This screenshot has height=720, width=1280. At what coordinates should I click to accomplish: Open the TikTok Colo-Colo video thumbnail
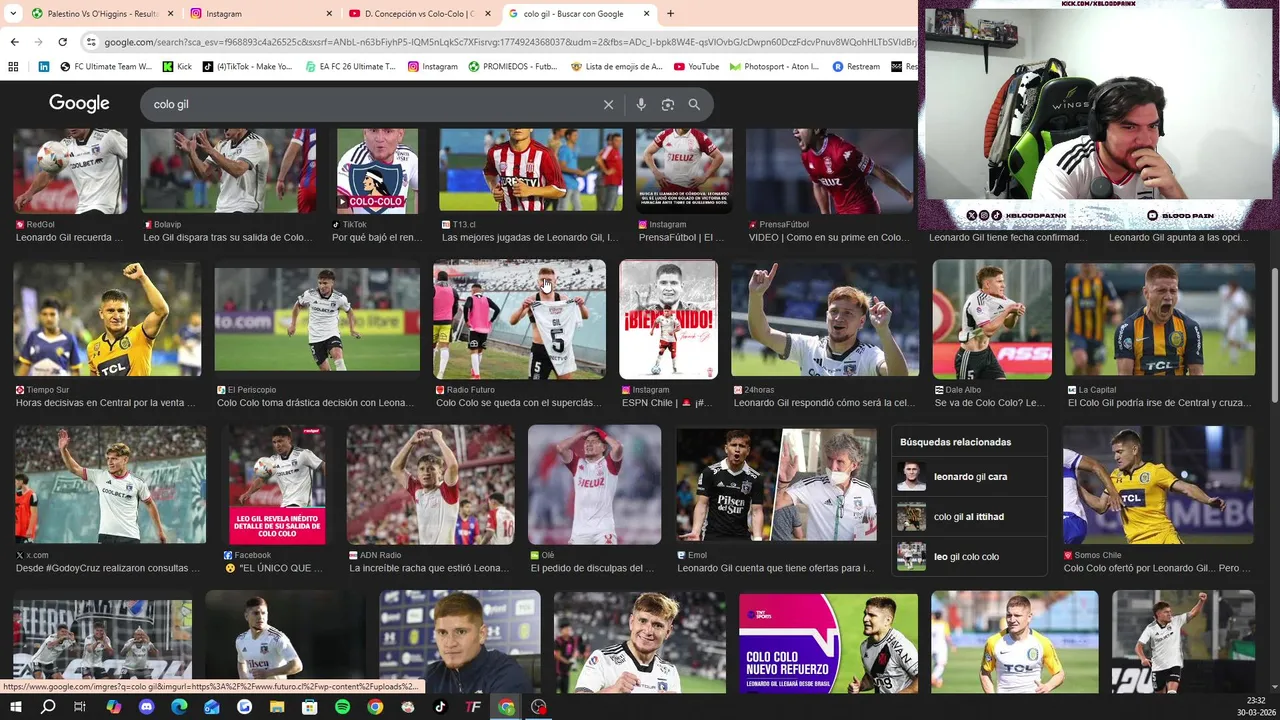(x=377, y=171)
